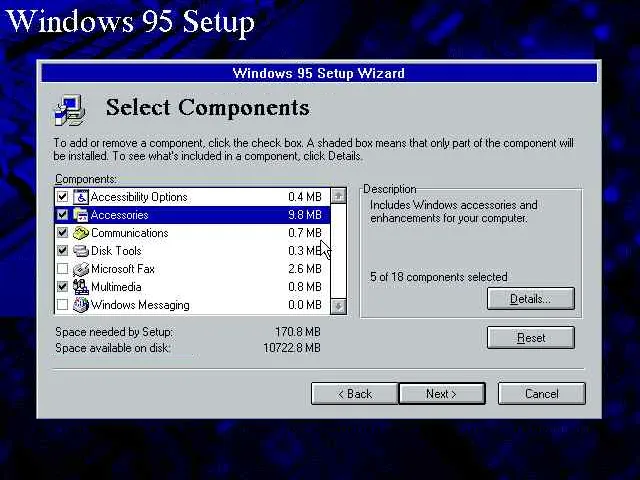Screen dimensions: 640x480
Task: Click the '5 of 18 components selected' text
Action: tap(438, 277)
